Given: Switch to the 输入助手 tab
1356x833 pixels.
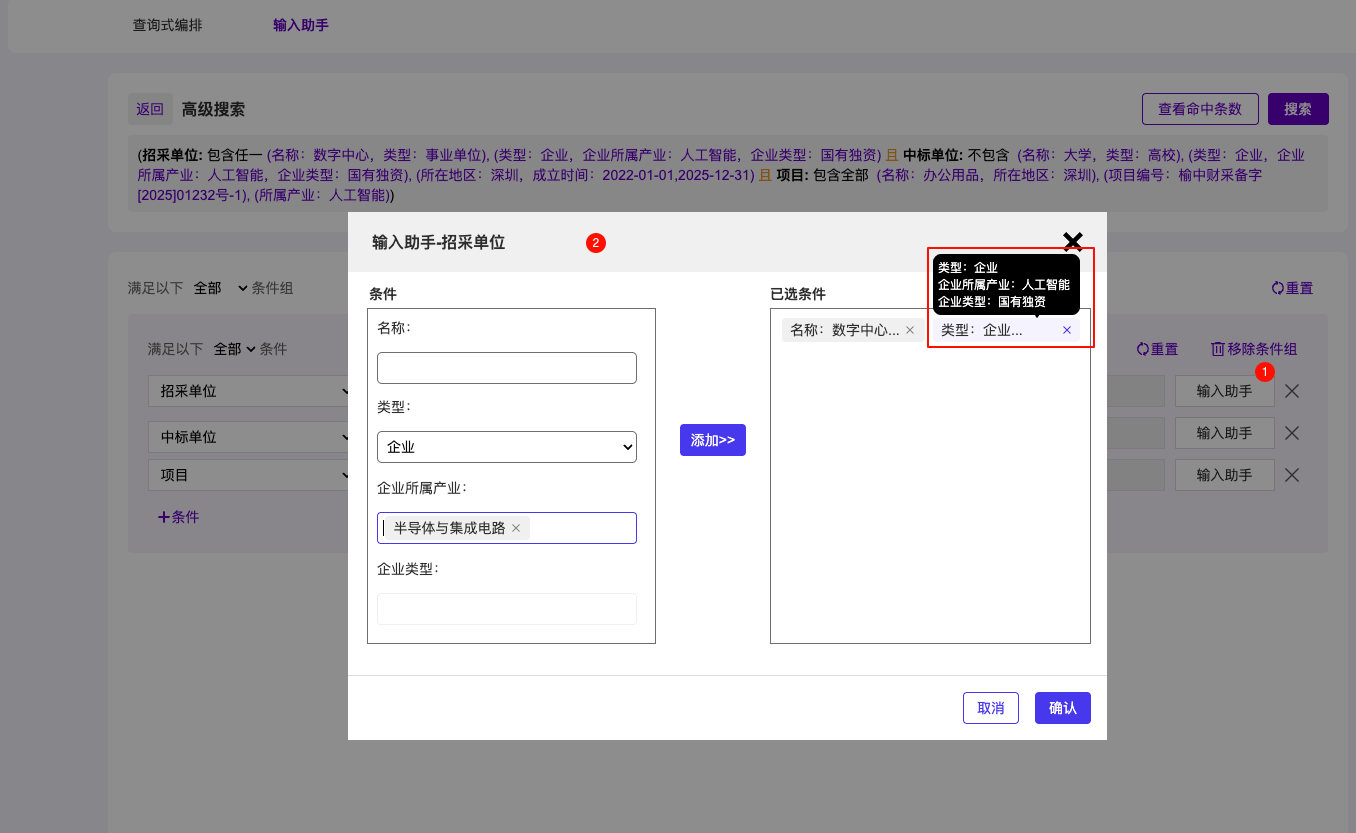Looking at the screenshot, I should (x=301, y=25).
